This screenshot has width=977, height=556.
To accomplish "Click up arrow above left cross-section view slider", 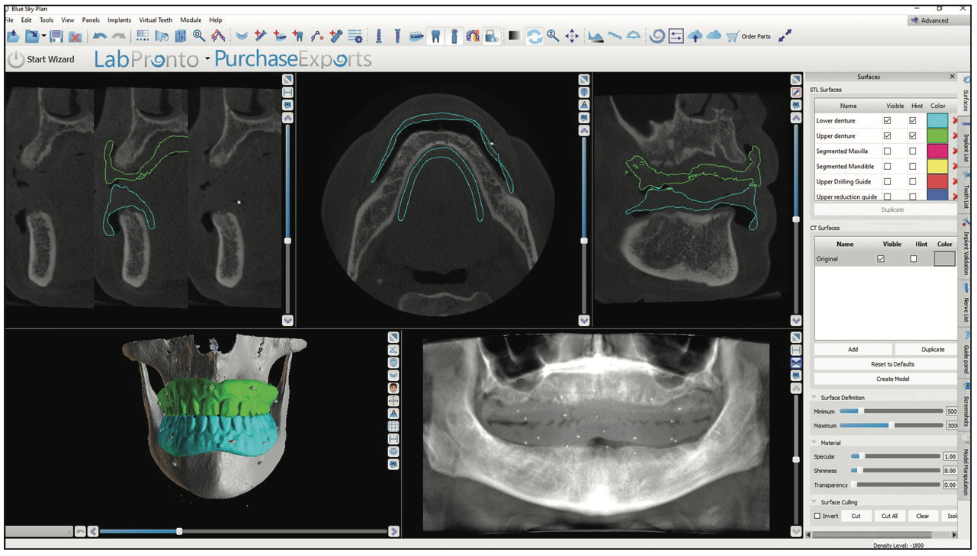I will (x=287, y=118).
